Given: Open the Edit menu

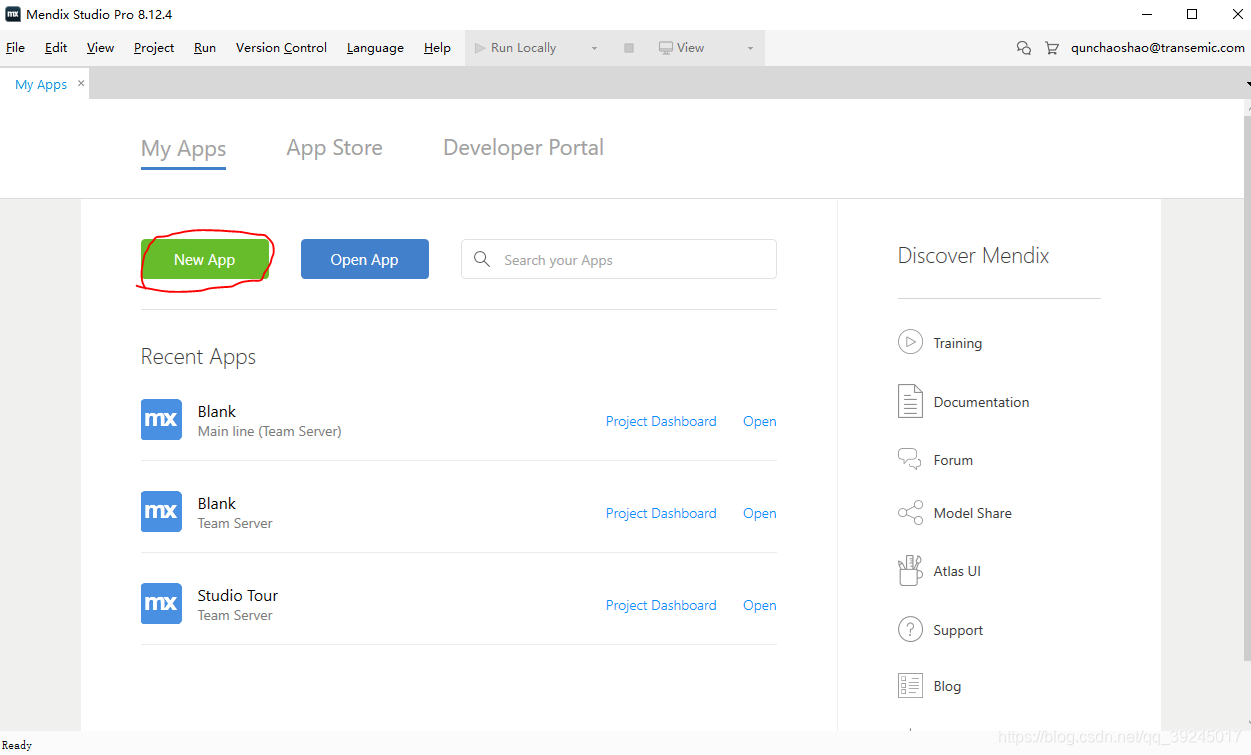Looking at the screenshot, I should (x=56, y=47).
